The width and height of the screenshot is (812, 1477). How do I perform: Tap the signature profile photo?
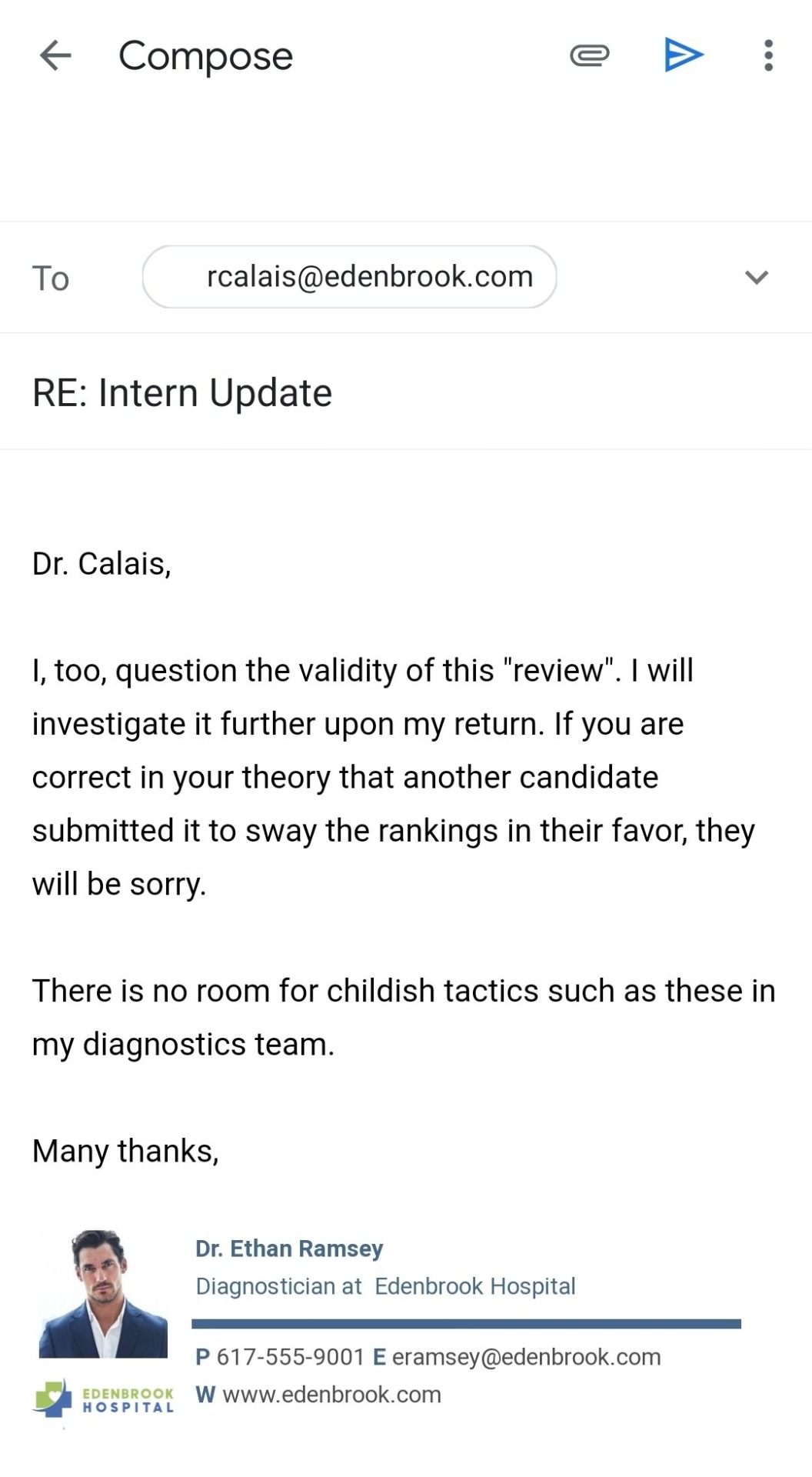coord(103,1294)
